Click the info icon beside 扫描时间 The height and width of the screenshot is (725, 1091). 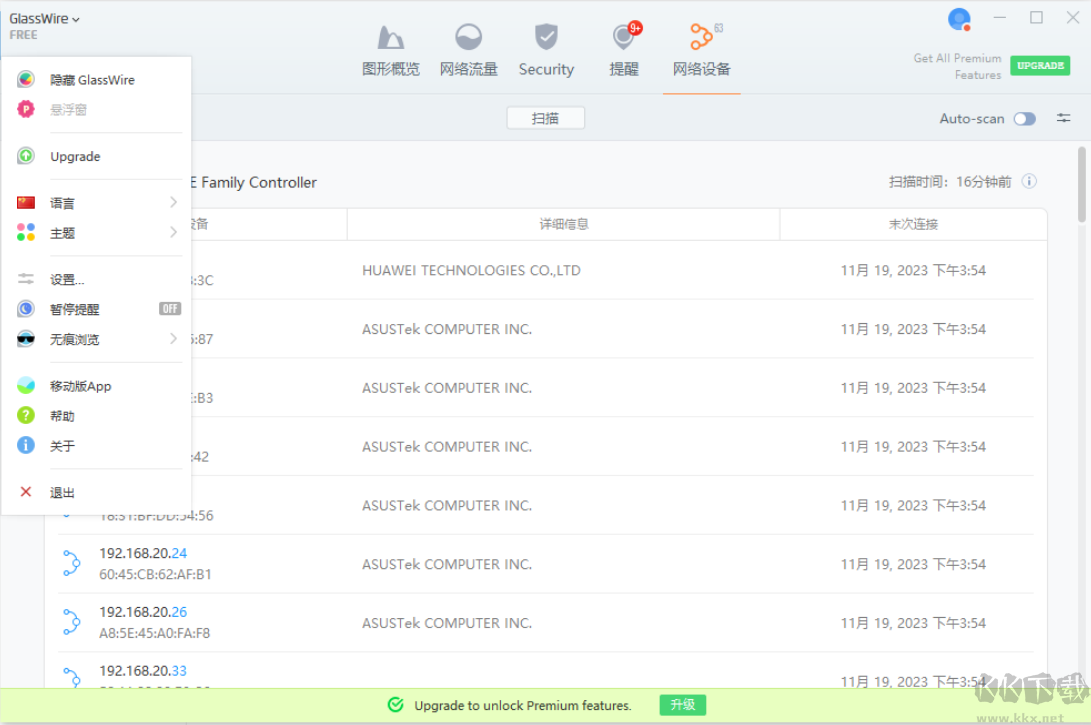1029,182
